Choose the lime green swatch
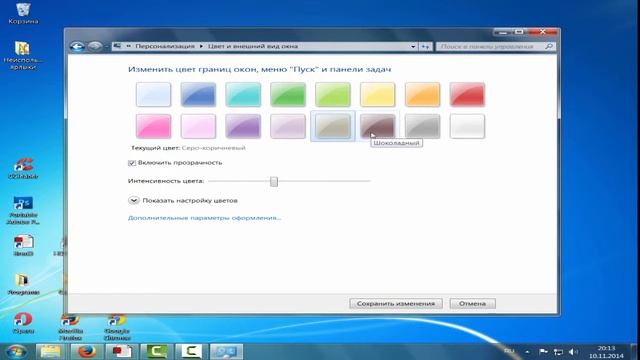 [333, 94]
